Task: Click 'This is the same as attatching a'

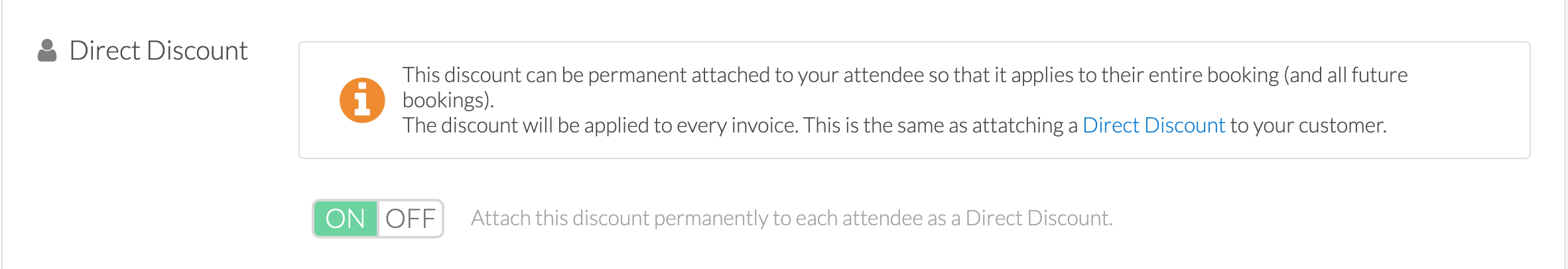Action: (940, 125)
